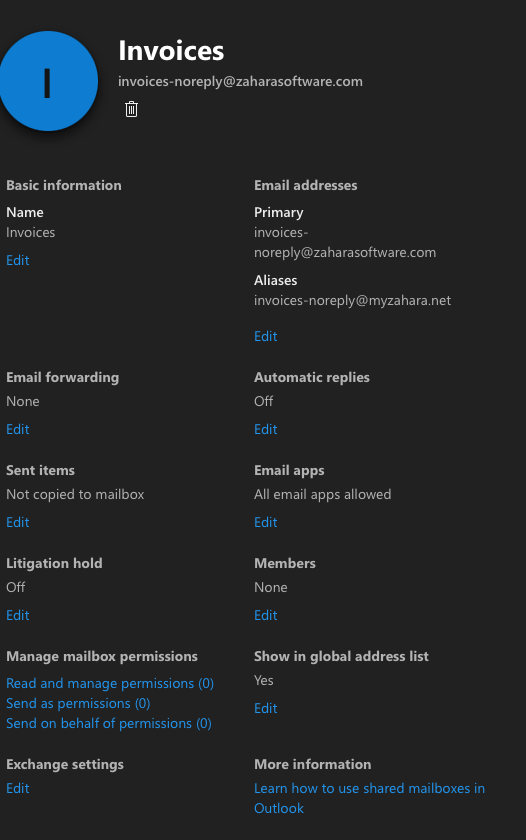Edit Email forwarding setting
Viewport: 526px width, 840px height.
pyautogui.click(x=18, y=430)
